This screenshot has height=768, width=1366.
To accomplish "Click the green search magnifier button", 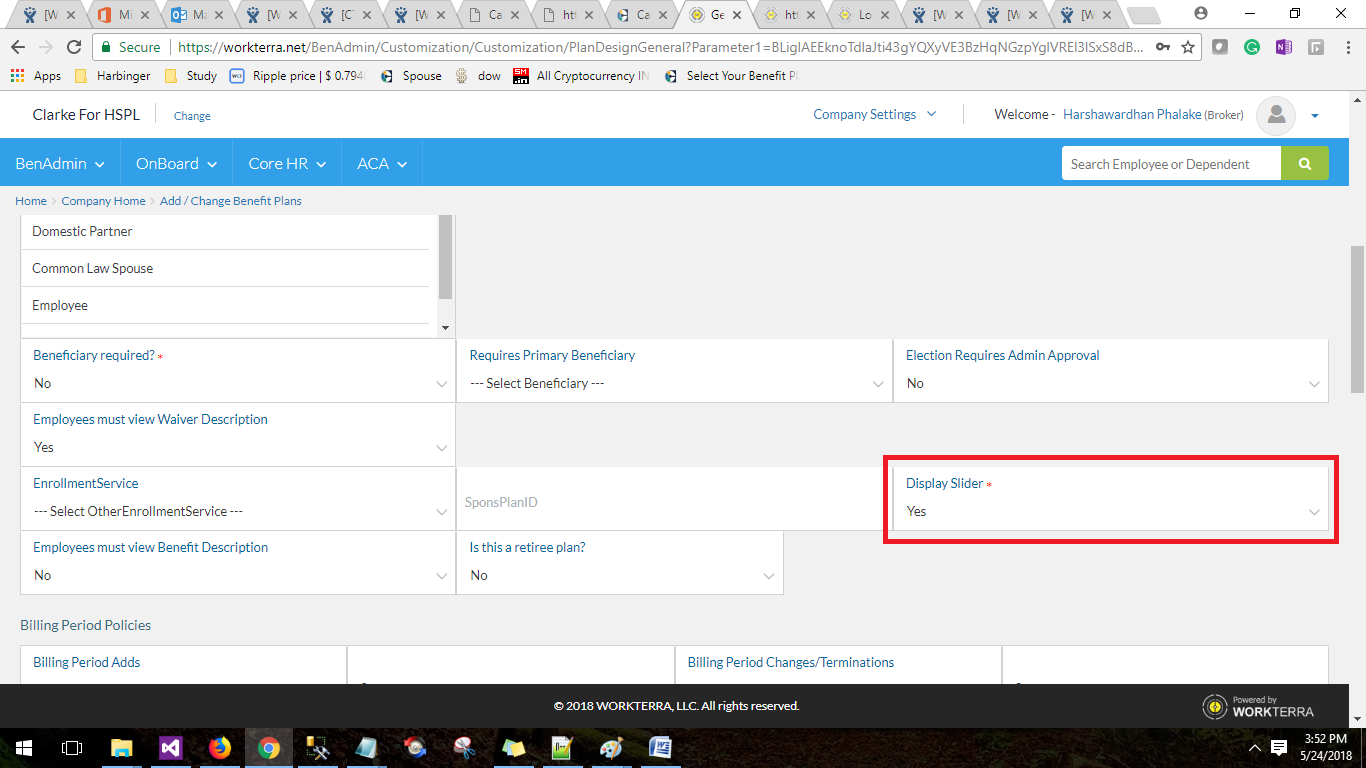I will (1305, 162).
